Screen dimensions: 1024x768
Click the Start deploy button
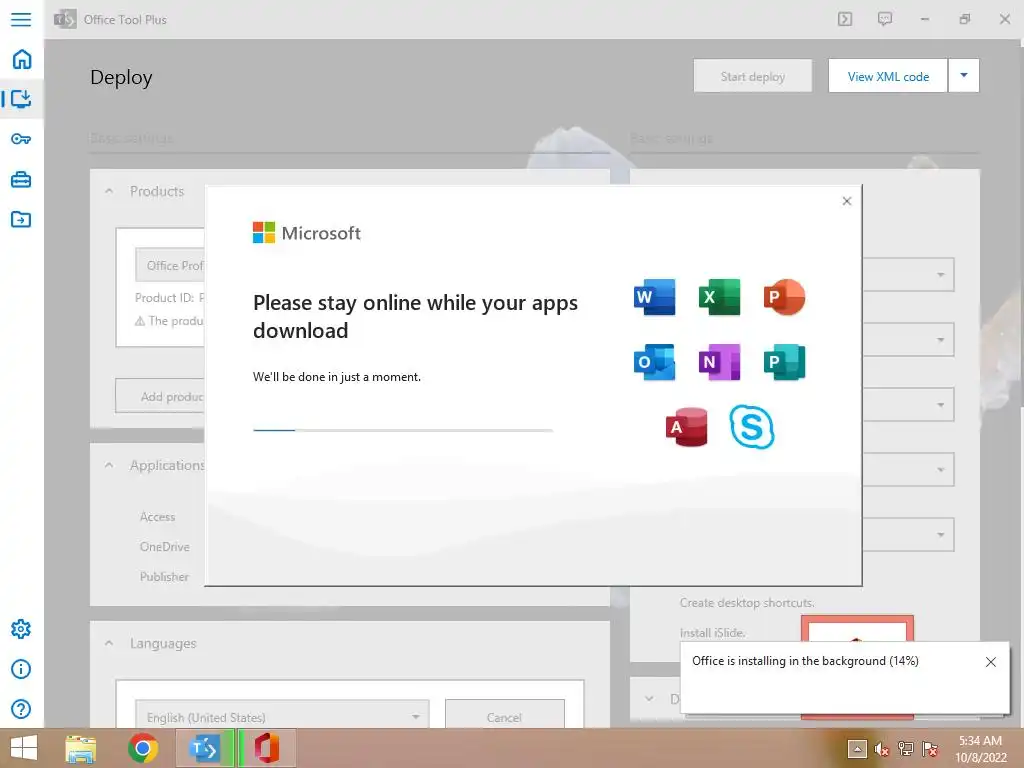pyautogui.click(x=752, y=76)
